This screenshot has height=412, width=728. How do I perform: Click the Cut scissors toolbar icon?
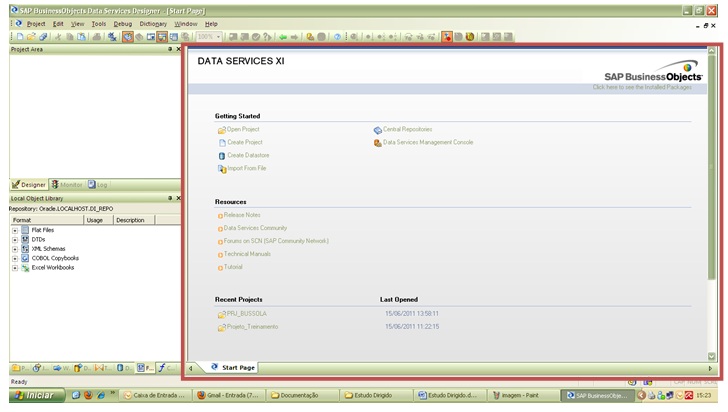(58, 37)
